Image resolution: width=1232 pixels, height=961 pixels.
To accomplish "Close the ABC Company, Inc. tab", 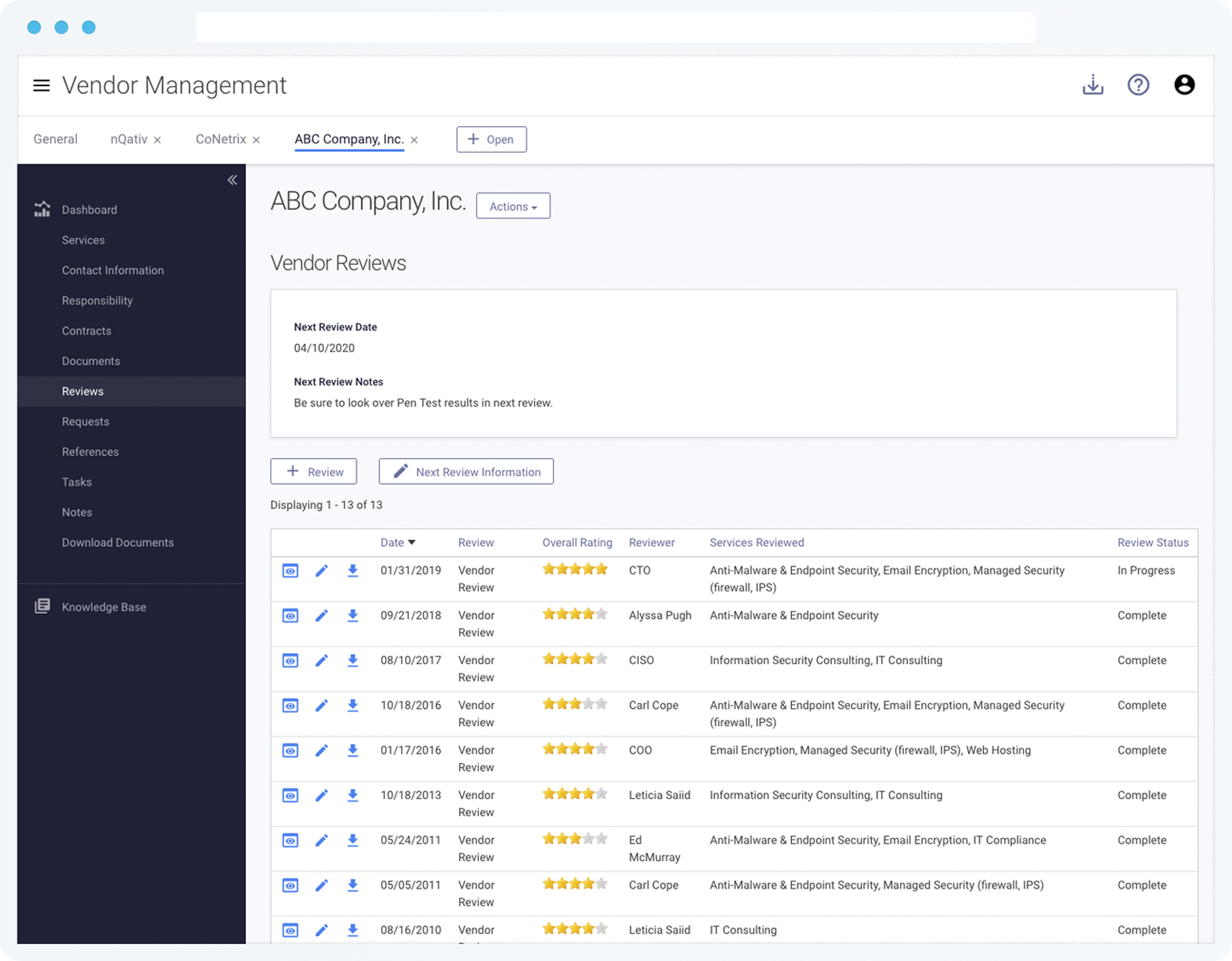I will pyautogui.click(x=414, y=140).
